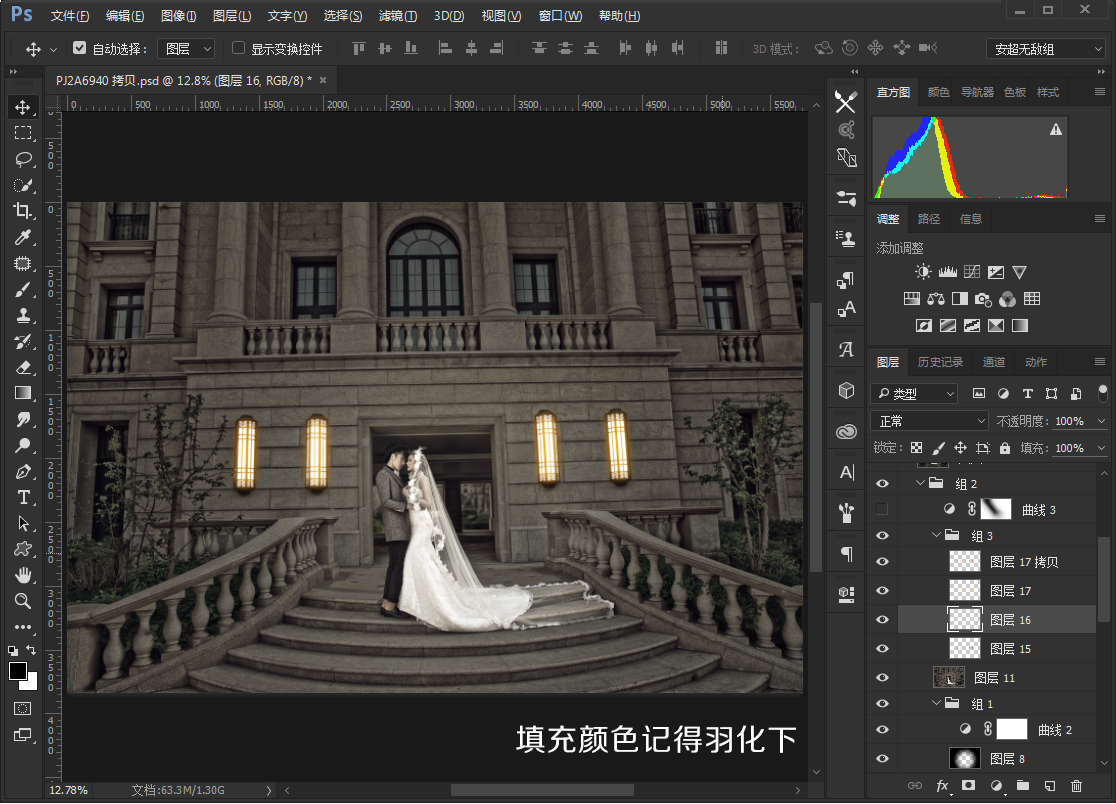This screenshot has height=804, width=1116.
Task: Select the 图层 15 layer thumbnail
Action: 964,649
